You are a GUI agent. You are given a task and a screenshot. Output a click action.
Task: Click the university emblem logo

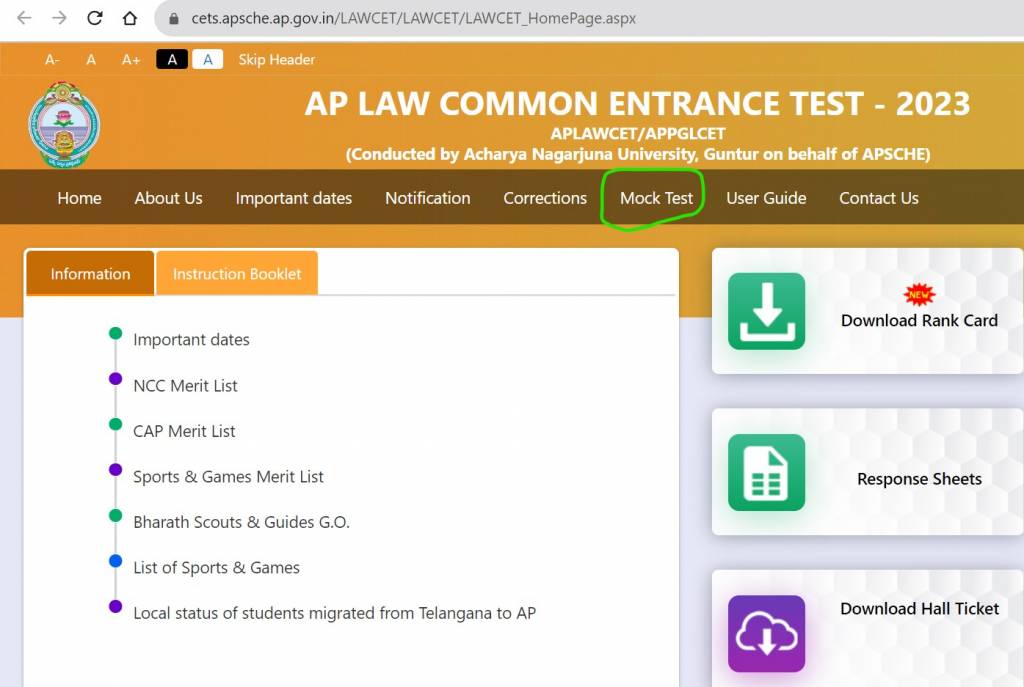(x=64, y=125)
